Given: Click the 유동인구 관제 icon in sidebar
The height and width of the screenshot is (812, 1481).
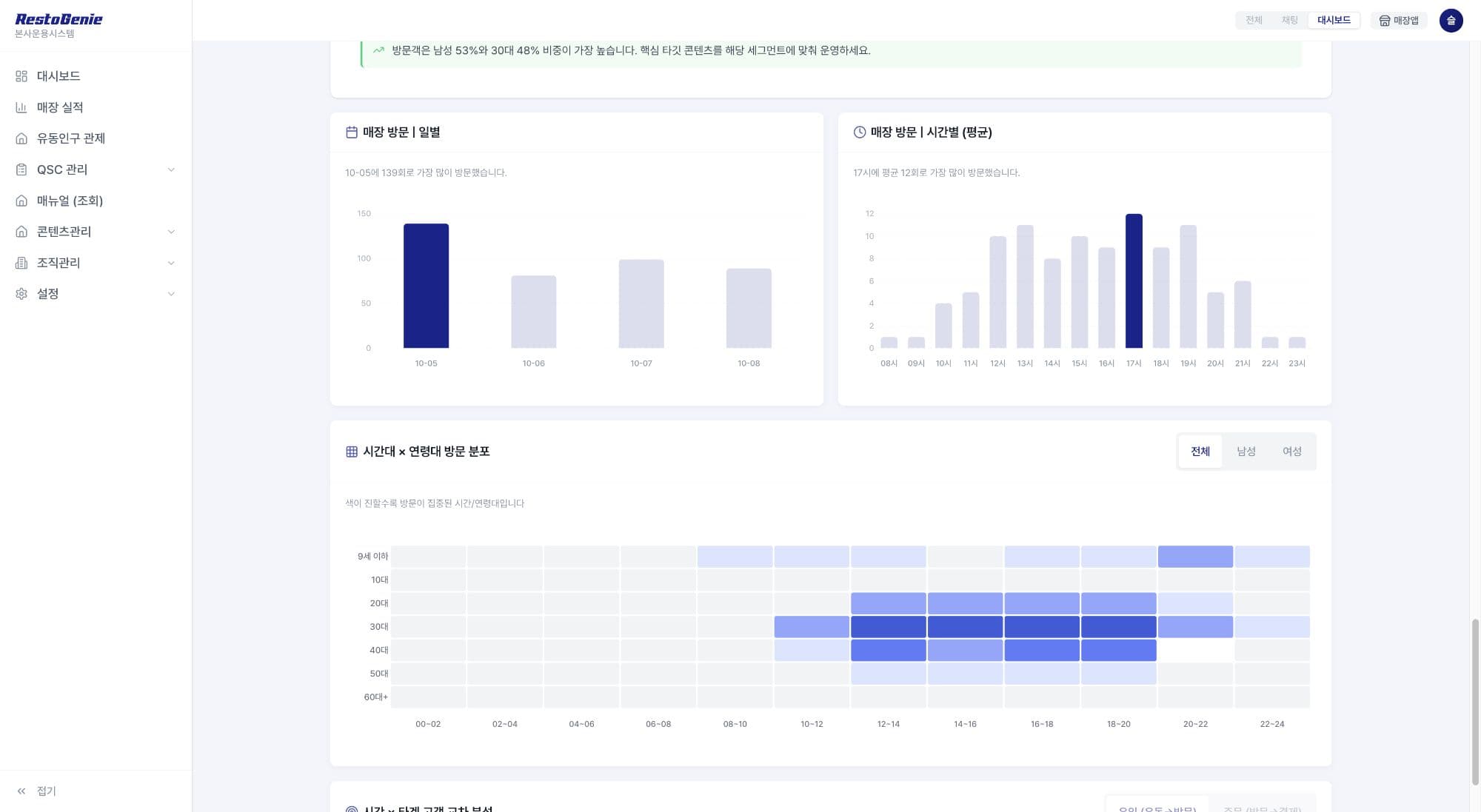Looking at the screenshot, I should (21, 138).
